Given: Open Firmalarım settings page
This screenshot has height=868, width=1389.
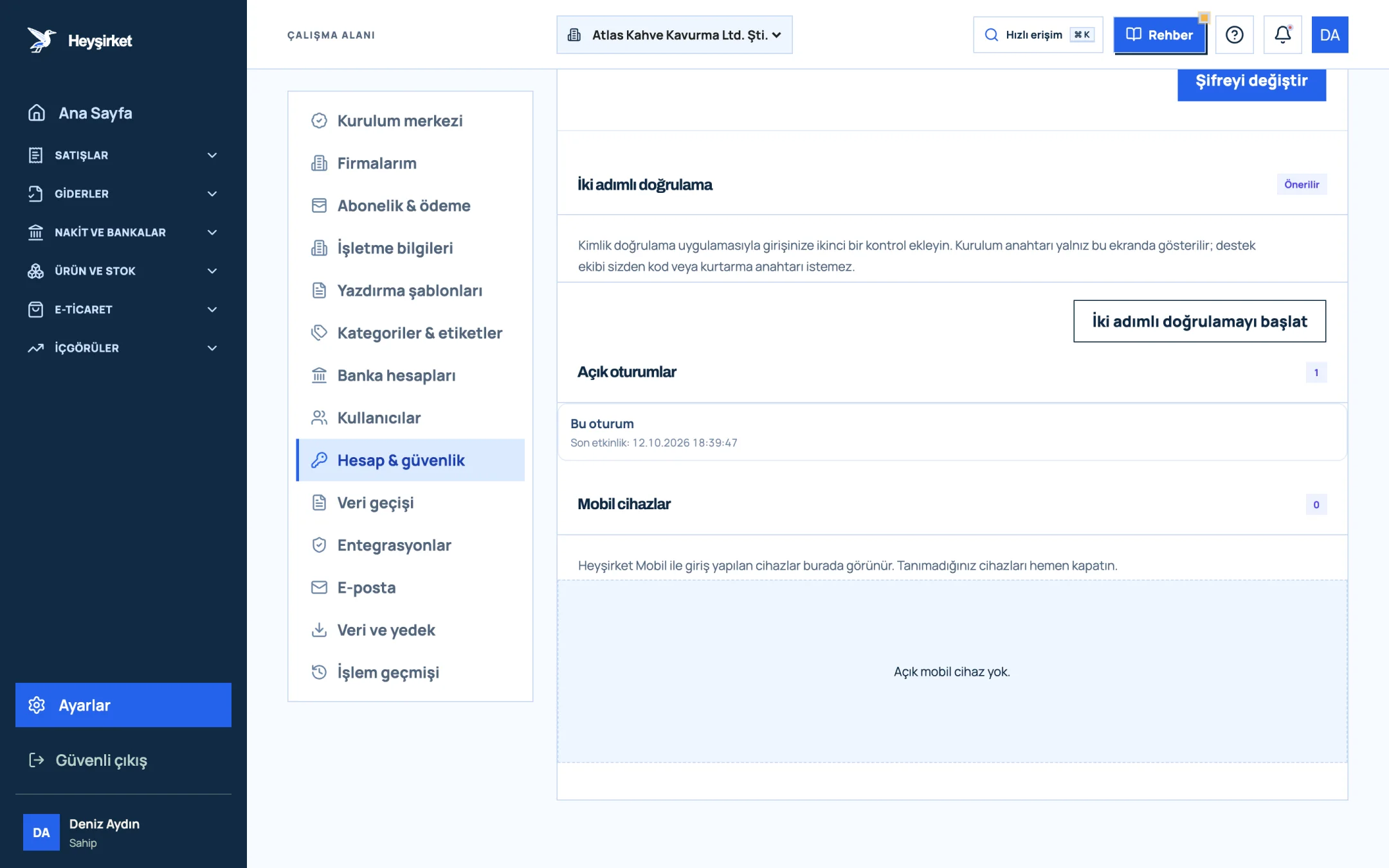Looking at the screenshot, I should (x=410, y=163).
